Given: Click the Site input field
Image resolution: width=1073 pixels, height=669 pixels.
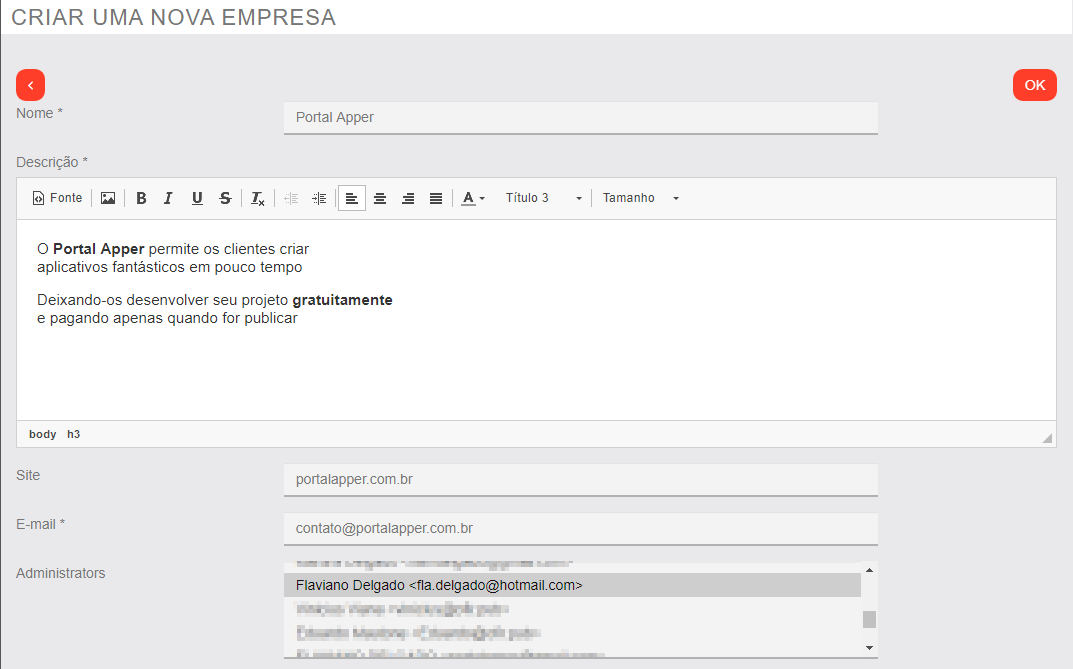Looking at the screenshot, I should tap(580, 480).
